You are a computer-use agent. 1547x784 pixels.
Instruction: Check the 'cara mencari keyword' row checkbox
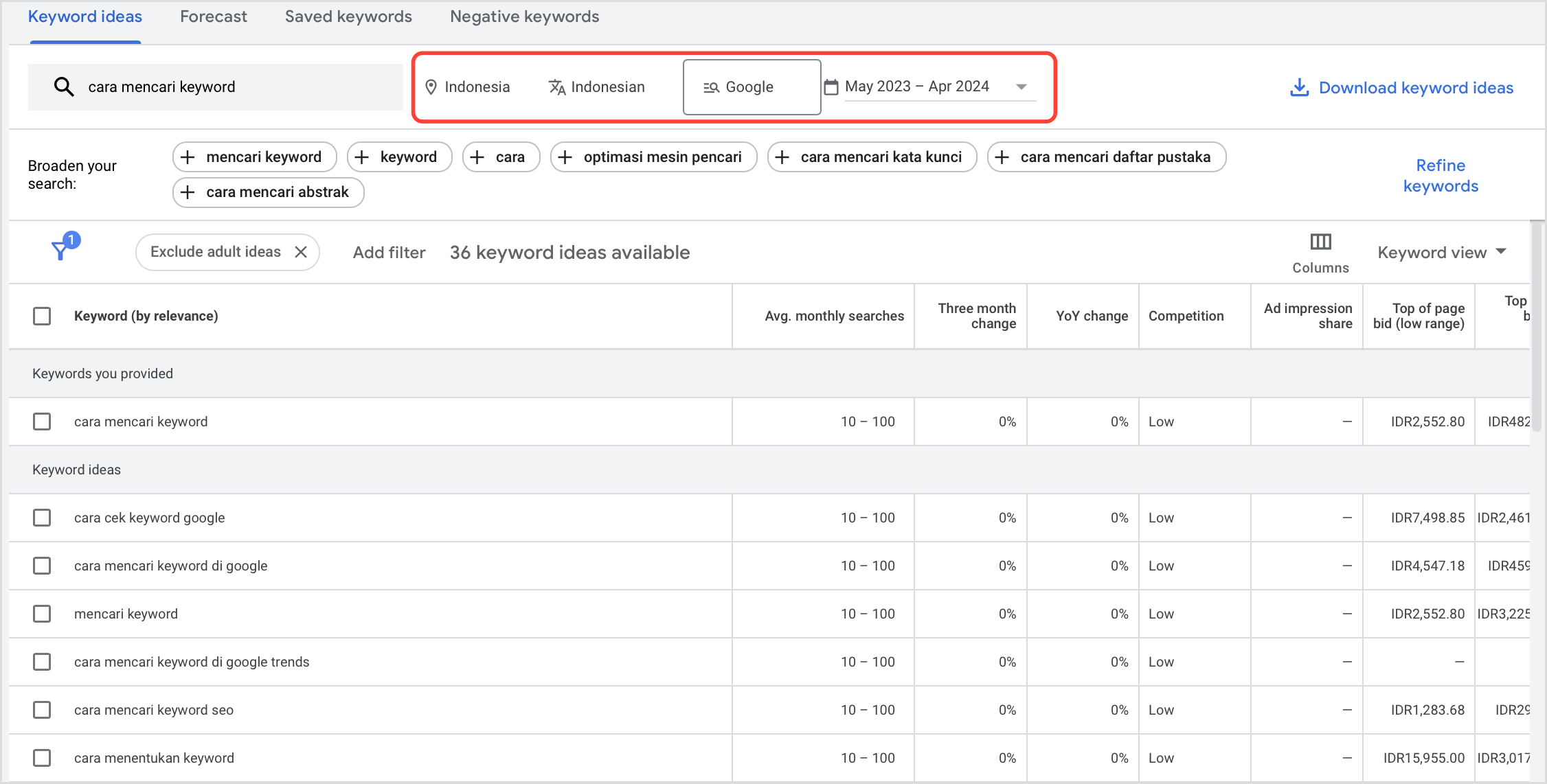[42, 422]
